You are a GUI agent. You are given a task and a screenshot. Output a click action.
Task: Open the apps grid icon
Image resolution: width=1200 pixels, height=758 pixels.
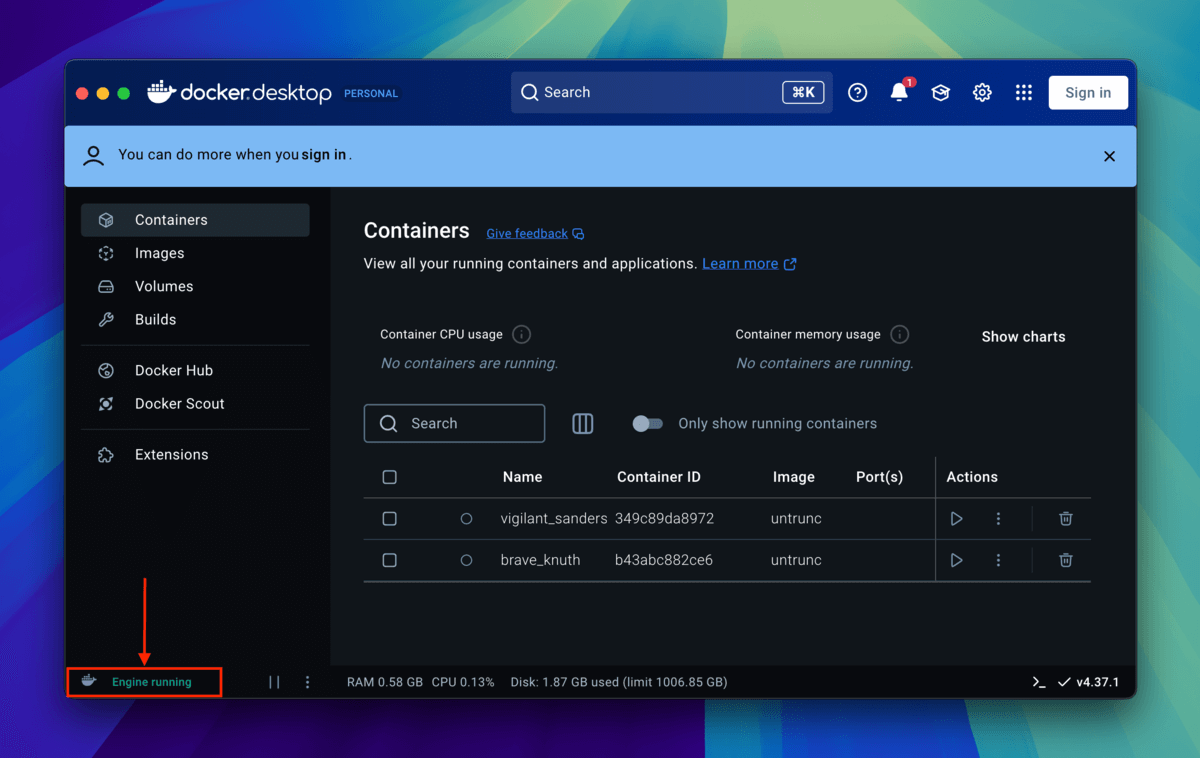1023,92
